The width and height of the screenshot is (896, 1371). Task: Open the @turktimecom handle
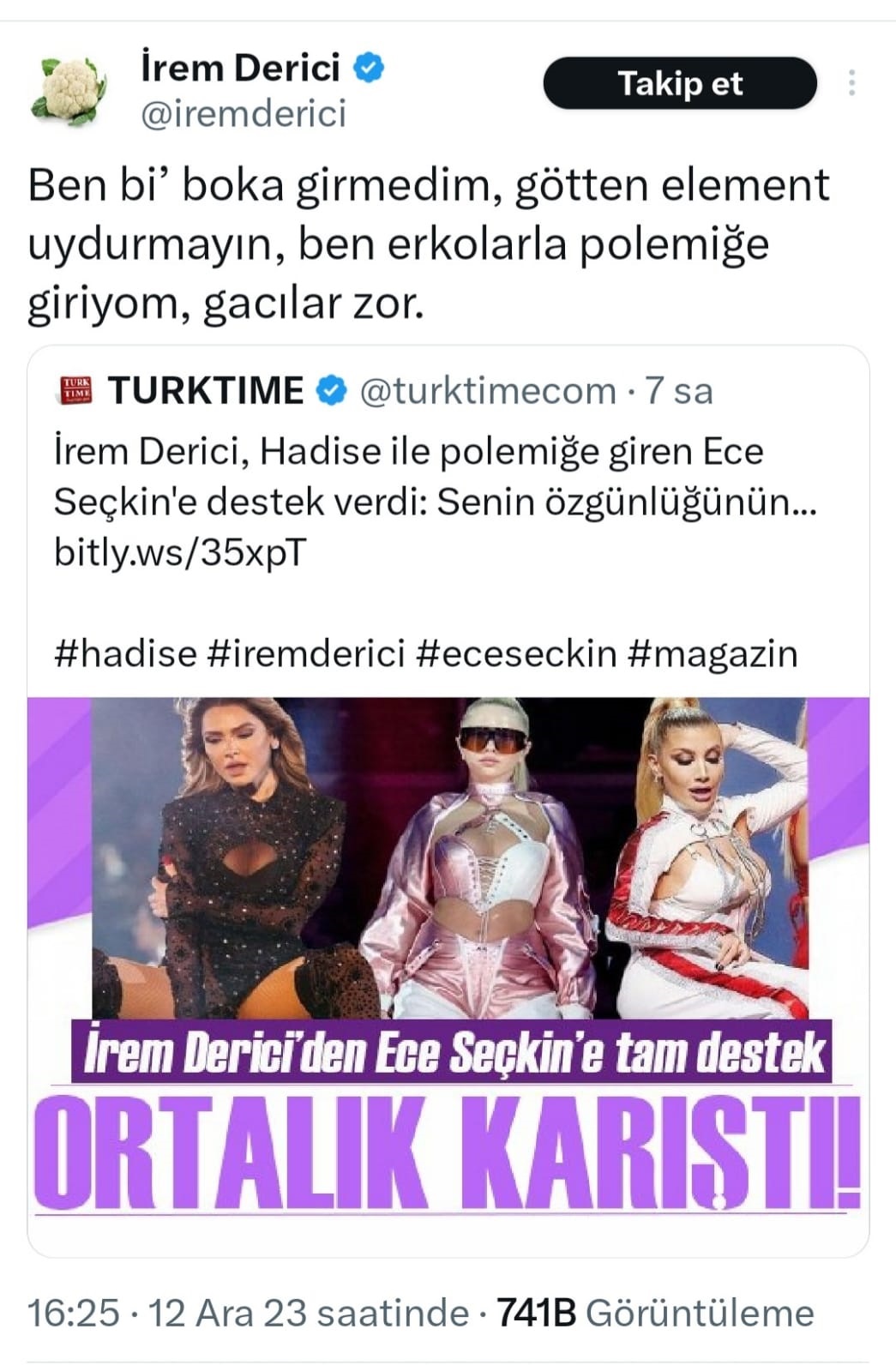pos(488,391)
